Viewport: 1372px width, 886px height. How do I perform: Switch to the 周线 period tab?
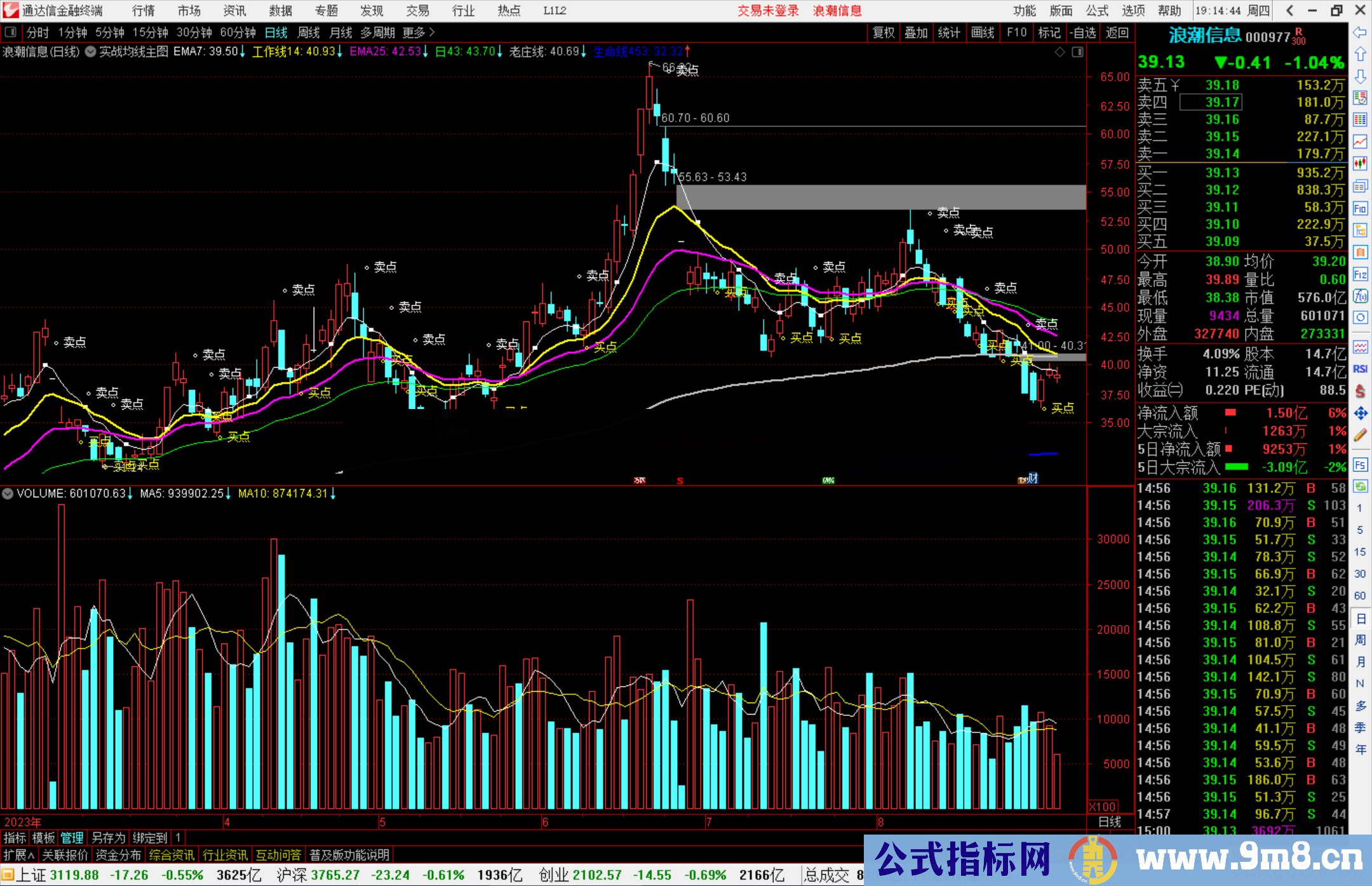[x=309, y=32]
